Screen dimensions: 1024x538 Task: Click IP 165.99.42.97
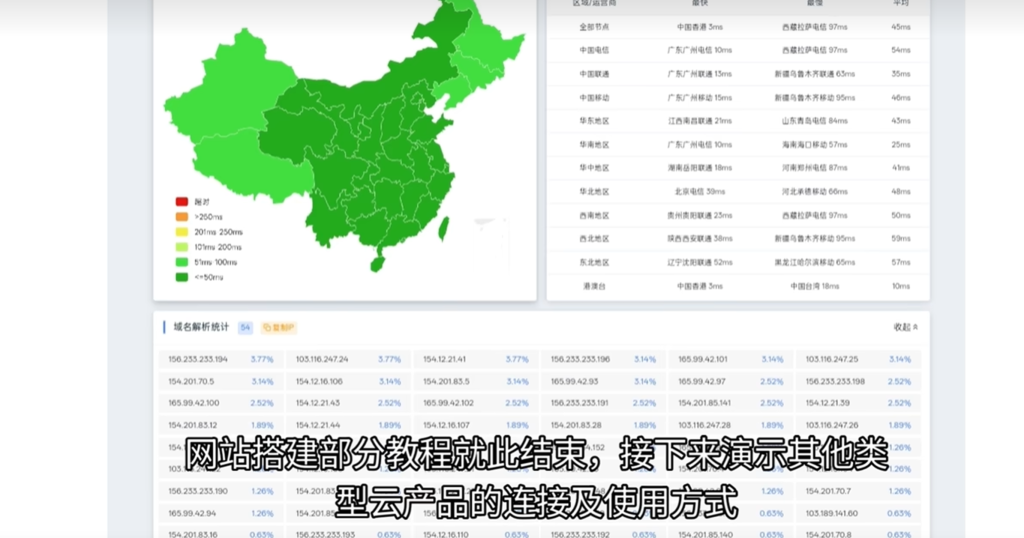pyautogui.click(x=702, y=381)
